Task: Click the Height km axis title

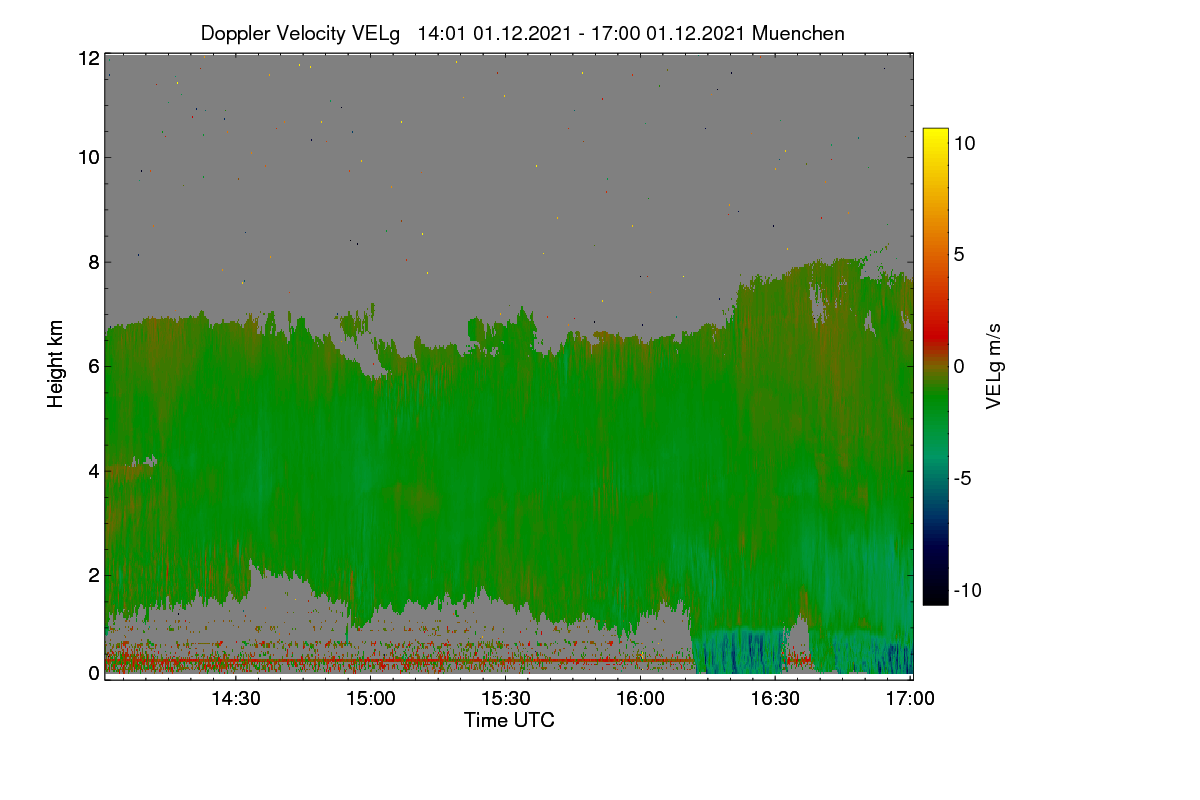Action: (x=56, y=364)
